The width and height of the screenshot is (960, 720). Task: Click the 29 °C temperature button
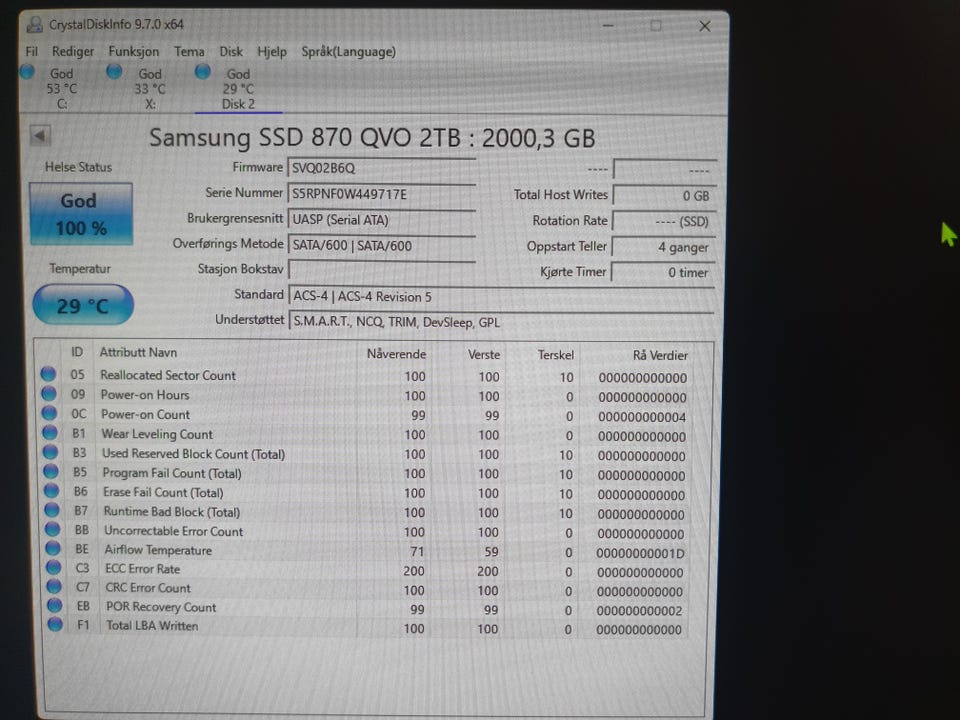click(x=83, y=305)
